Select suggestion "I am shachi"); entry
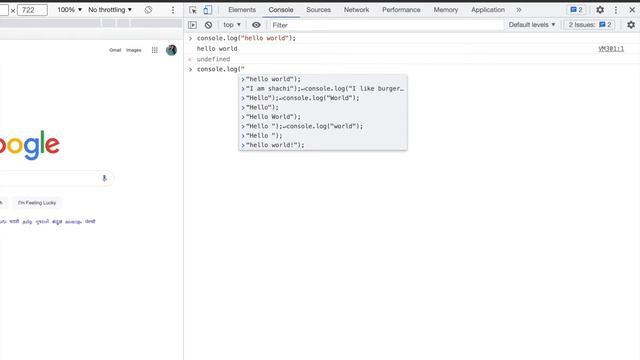The height and width of the screenshot is (360, 640). click(x=323, y=89)
